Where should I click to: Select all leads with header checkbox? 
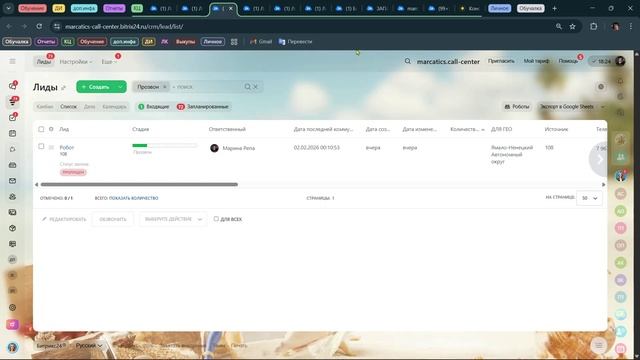pos(41,129)
